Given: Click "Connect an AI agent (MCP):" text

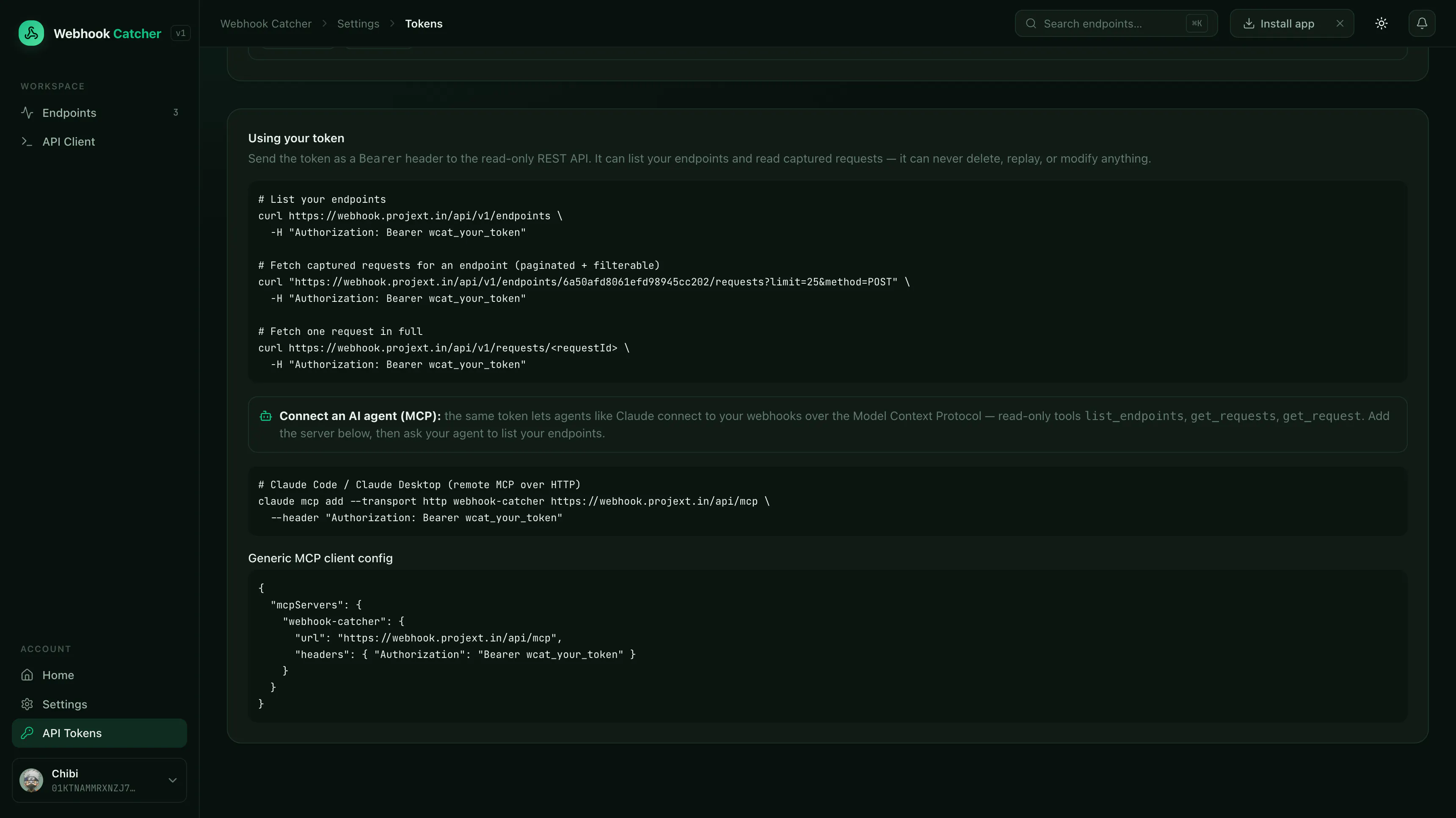Looking at the screenshot, I should point(359,416).
